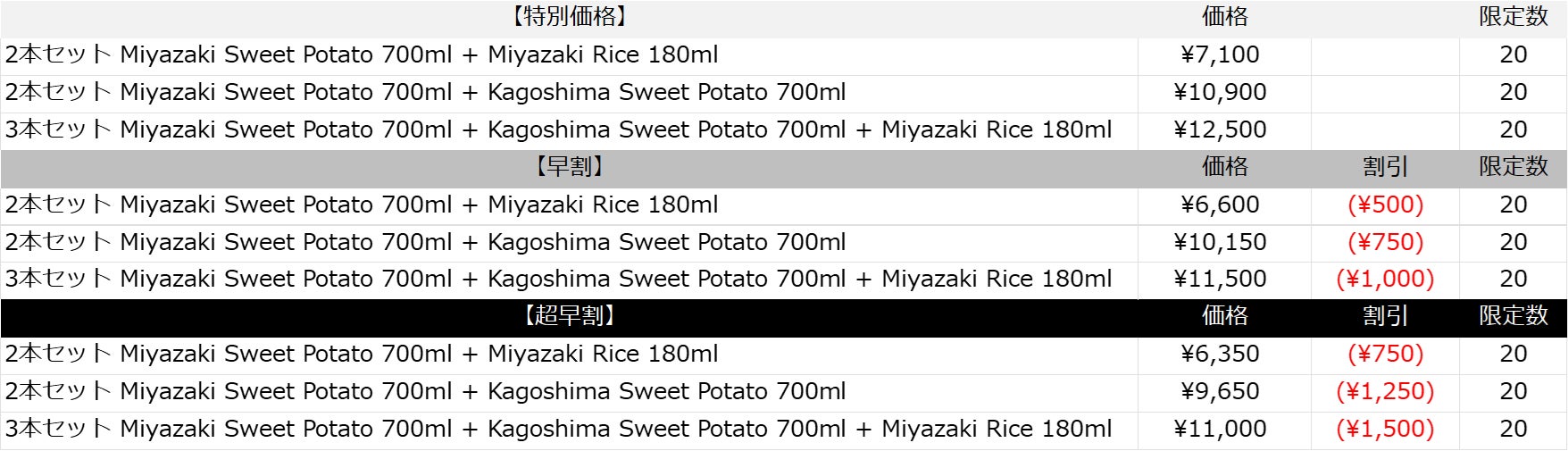
Task: Click the ¥11,500 price cell
Action: 1220,280
